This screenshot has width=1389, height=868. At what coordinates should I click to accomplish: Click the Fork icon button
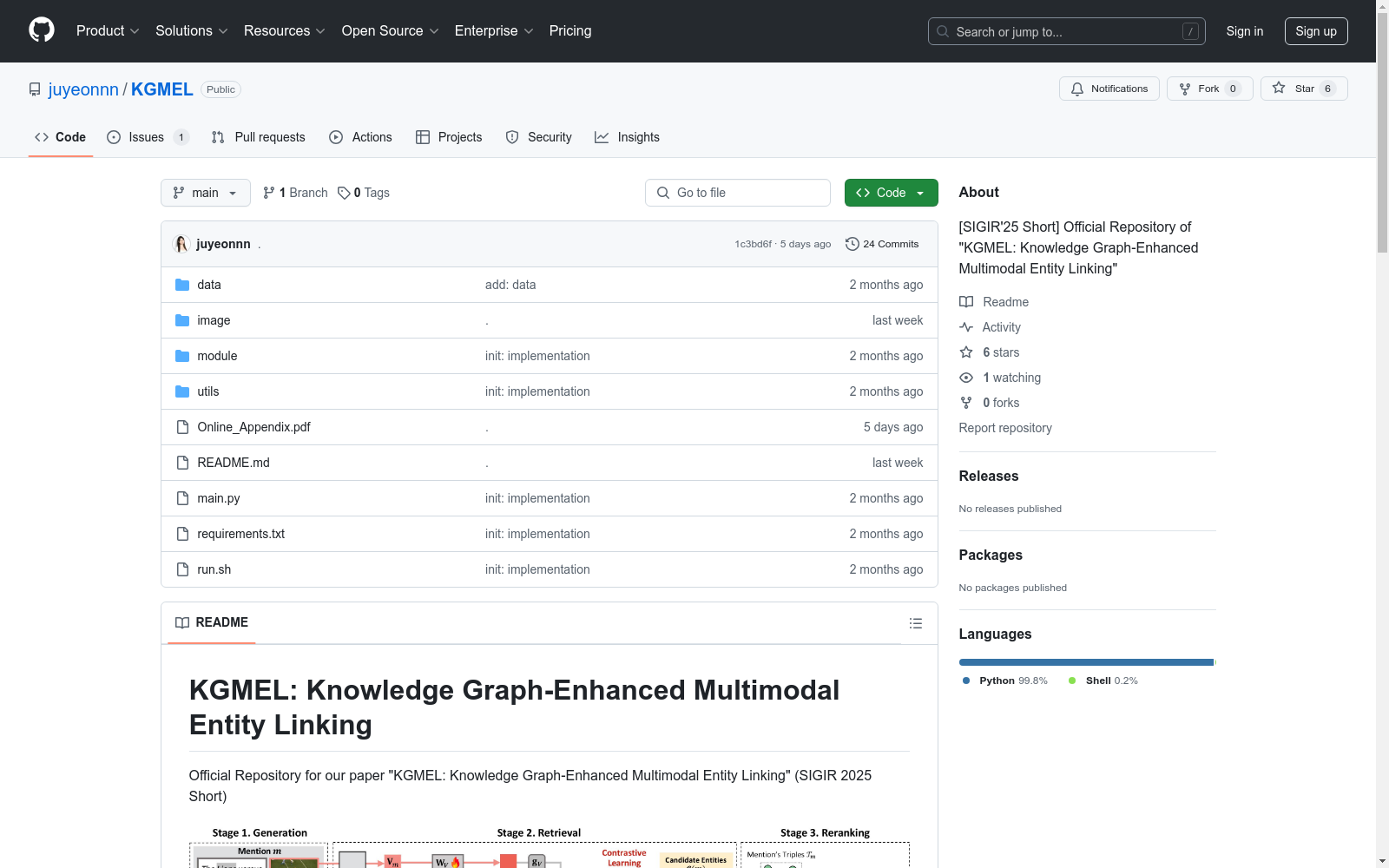pos(1209,89)
